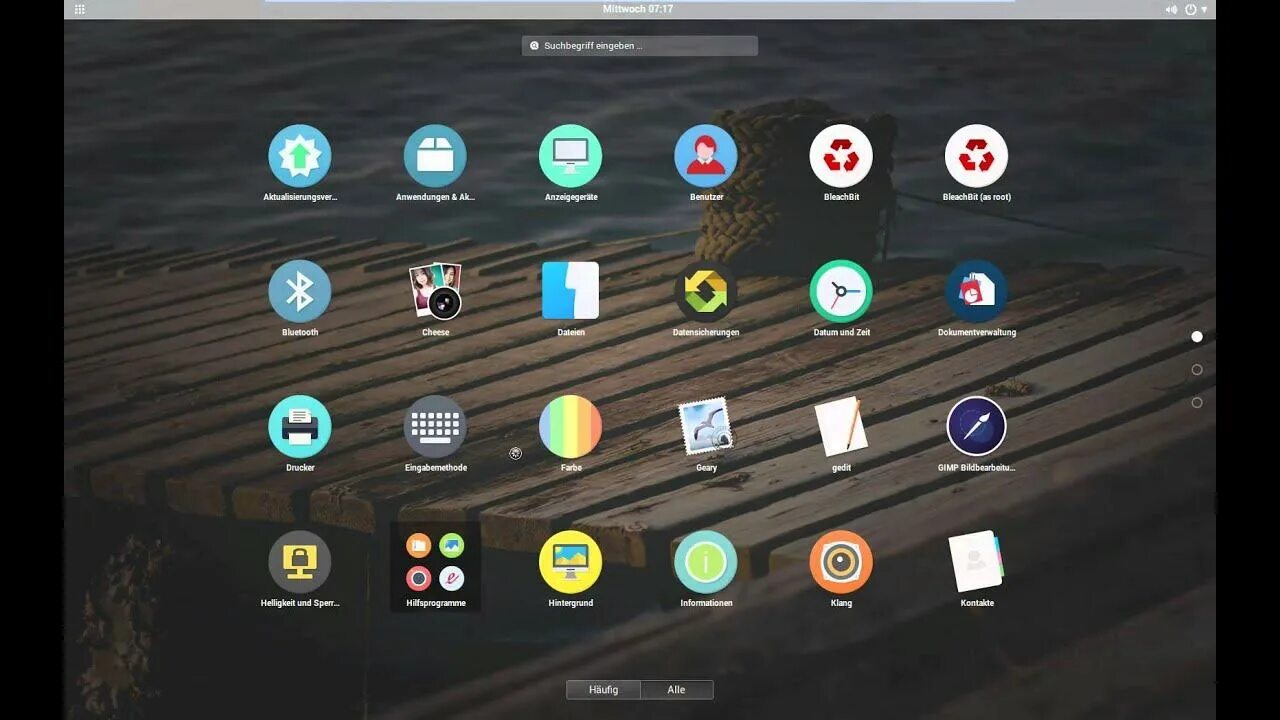Start the Cheese webcam application
Viewport: 1280px width, 720px height.
[x=435, y=290]
